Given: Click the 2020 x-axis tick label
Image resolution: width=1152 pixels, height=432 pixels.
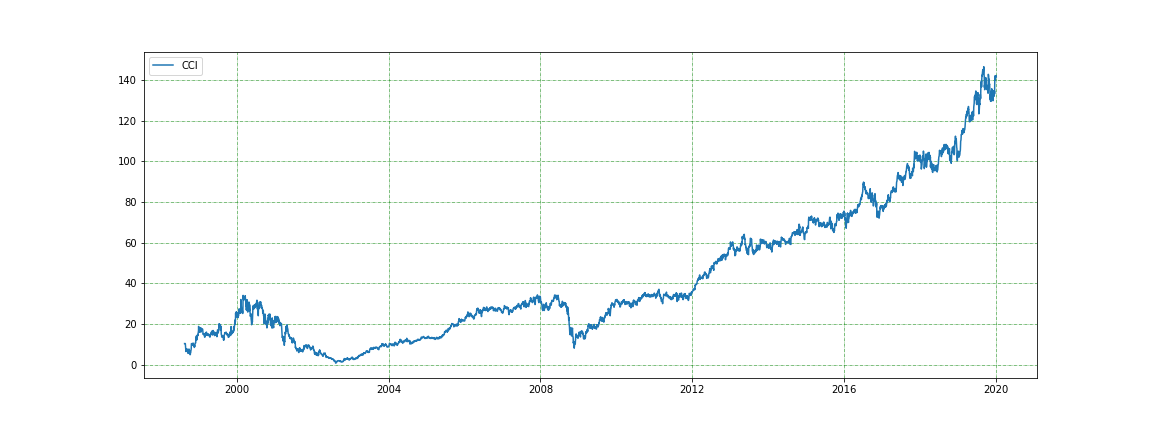Looking at the screenshot, I should tap(995, 391).
